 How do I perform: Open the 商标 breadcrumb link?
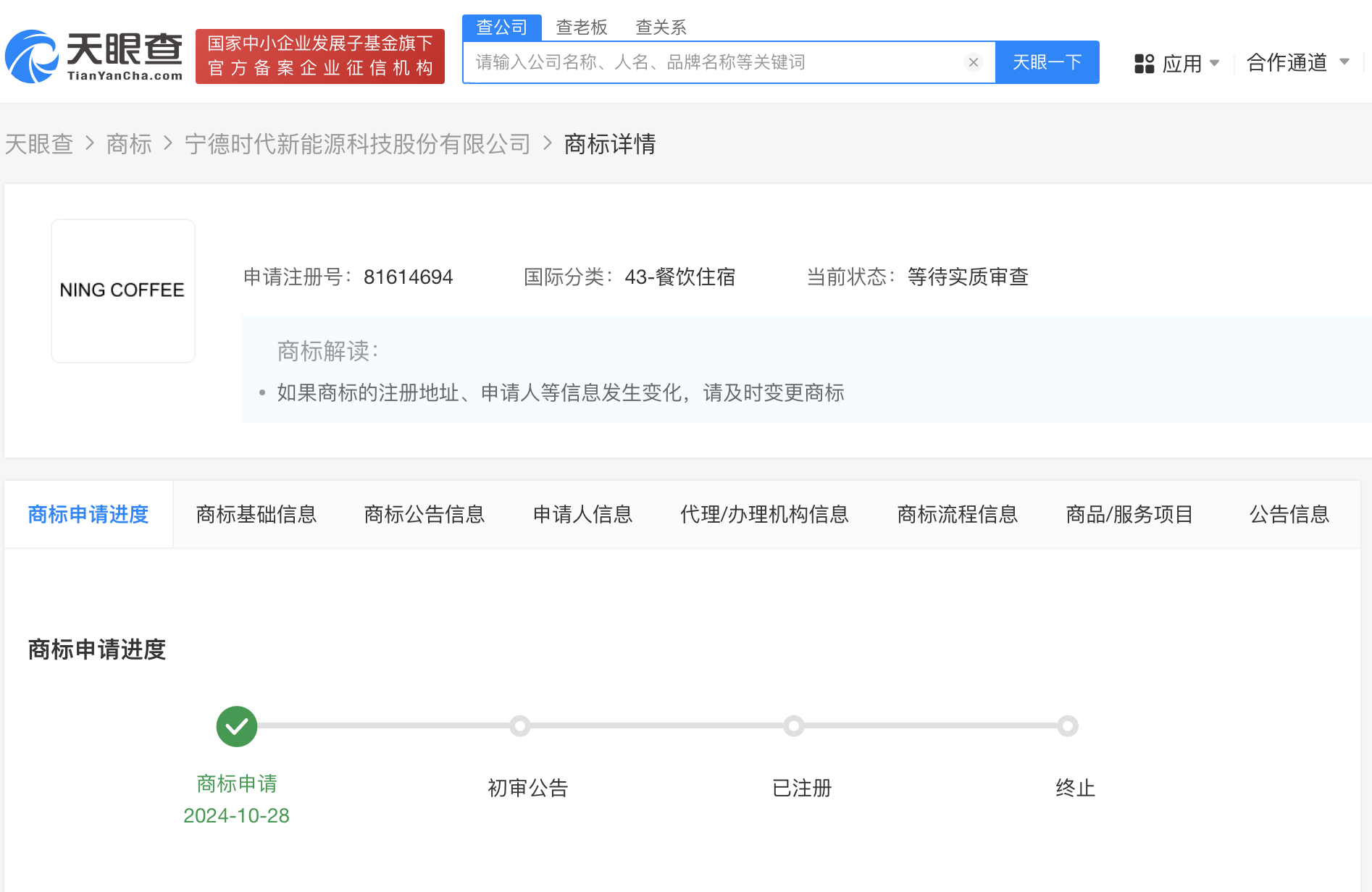(x=129, y=144)
